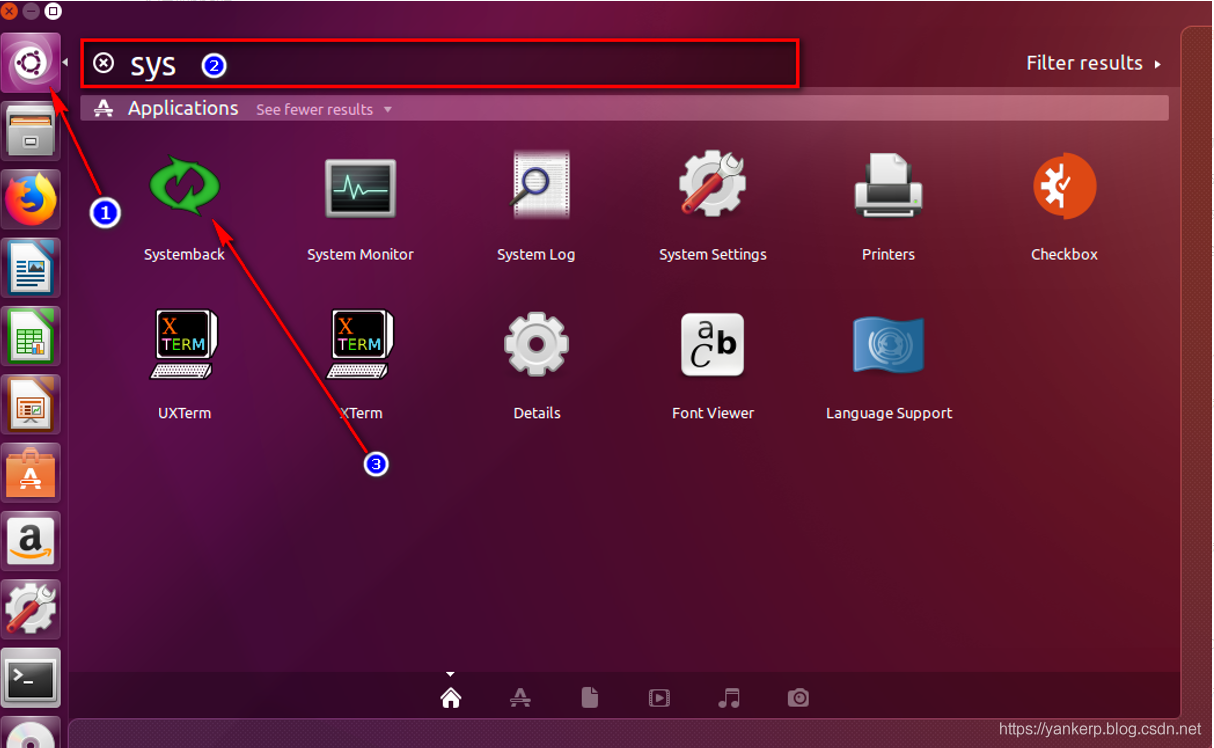Launch the Systemback application
Image resolution: width=1214 pixels, height=748 pixels.
[185, 187]
